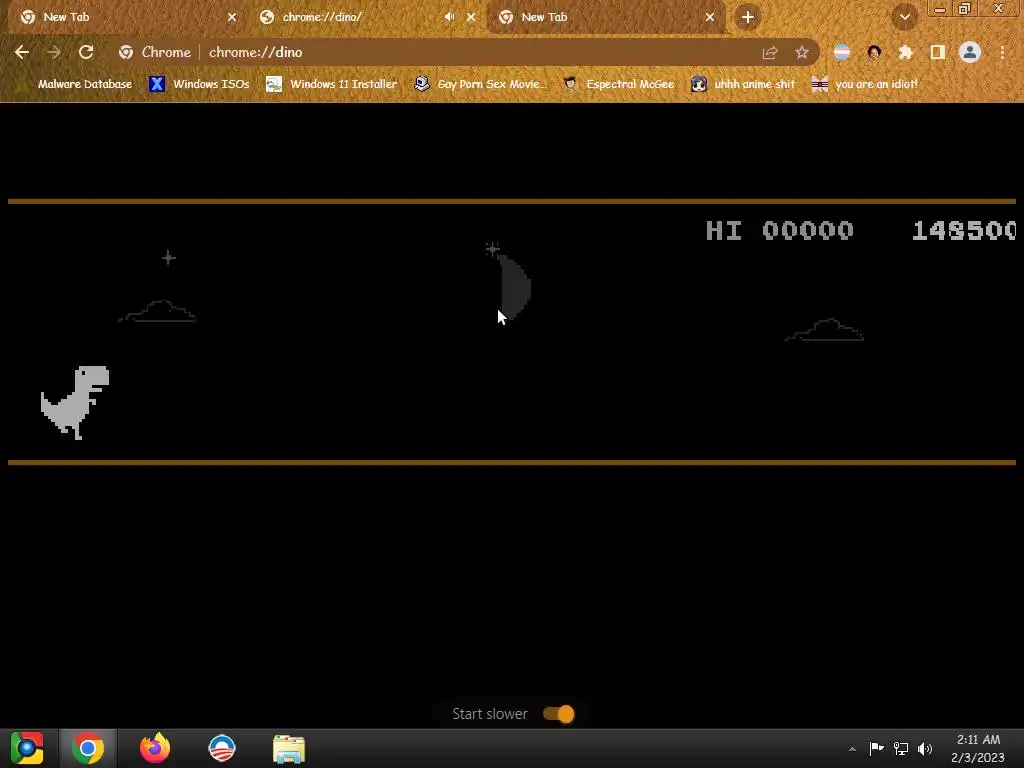The width and height of the screenshot is (1024, 768).
Task: Open the Obama logo taskbar app
Action: click(222, 748)
